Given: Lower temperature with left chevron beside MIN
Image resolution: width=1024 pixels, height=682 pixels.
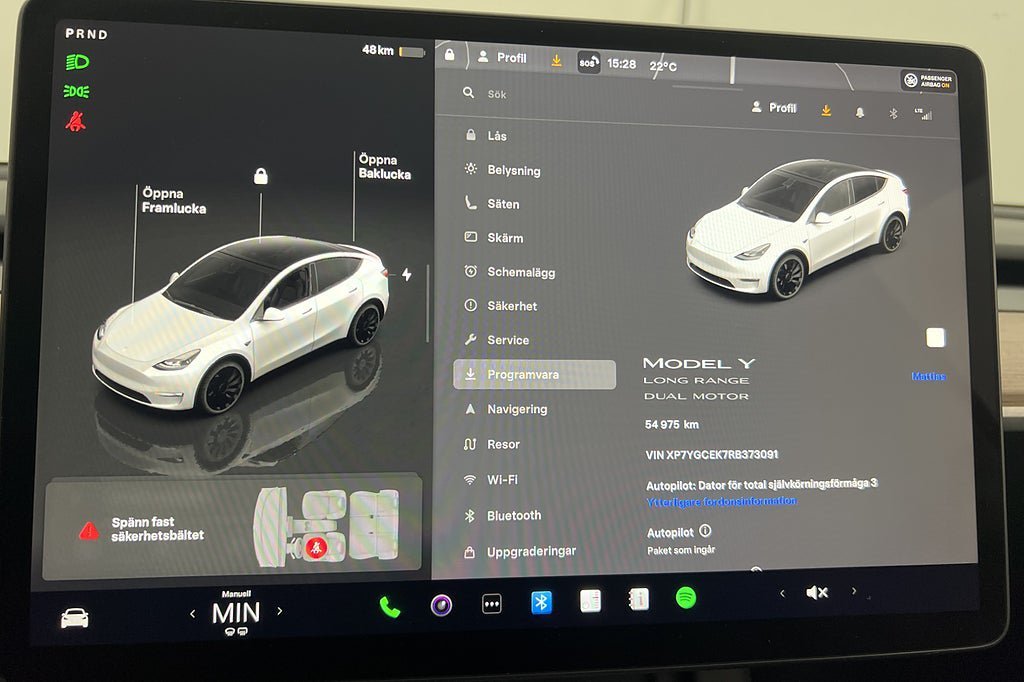Looking at the screenshot, I should point(193,613).
